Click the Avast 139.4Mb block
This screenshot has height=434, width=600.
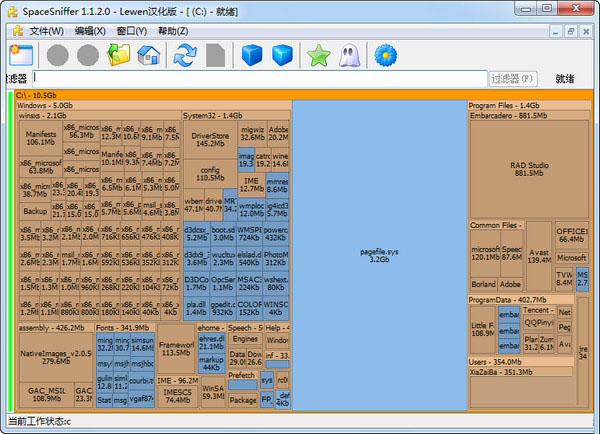(539, 255)
